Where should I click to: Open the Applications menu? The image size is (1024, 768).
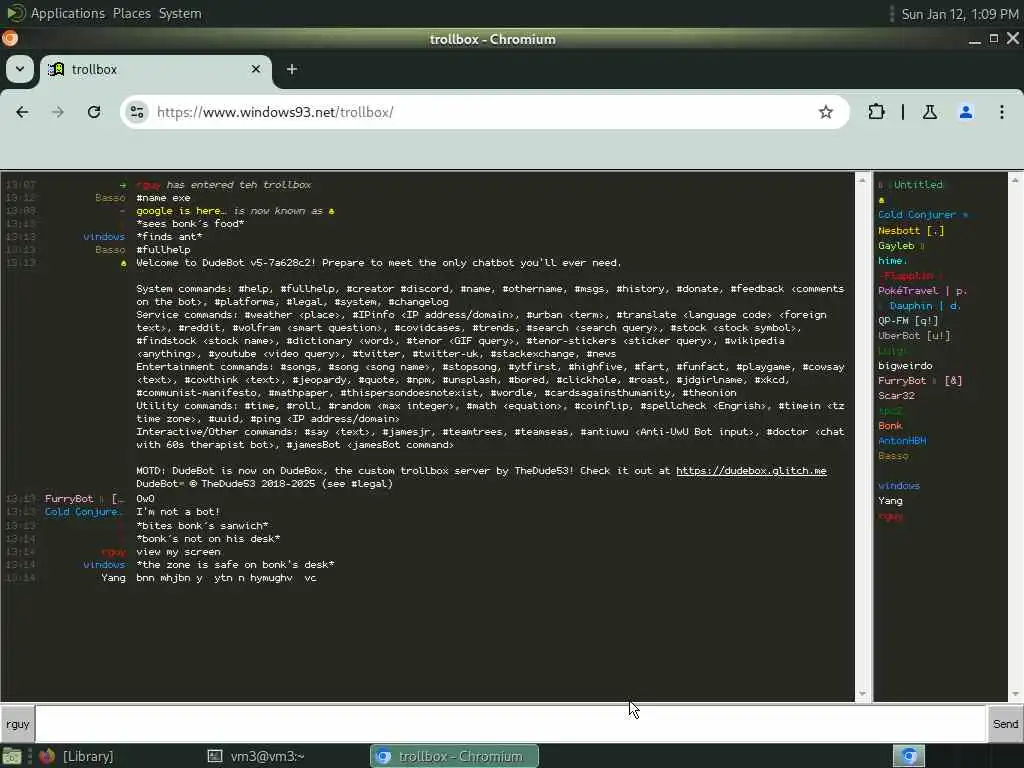68,13
